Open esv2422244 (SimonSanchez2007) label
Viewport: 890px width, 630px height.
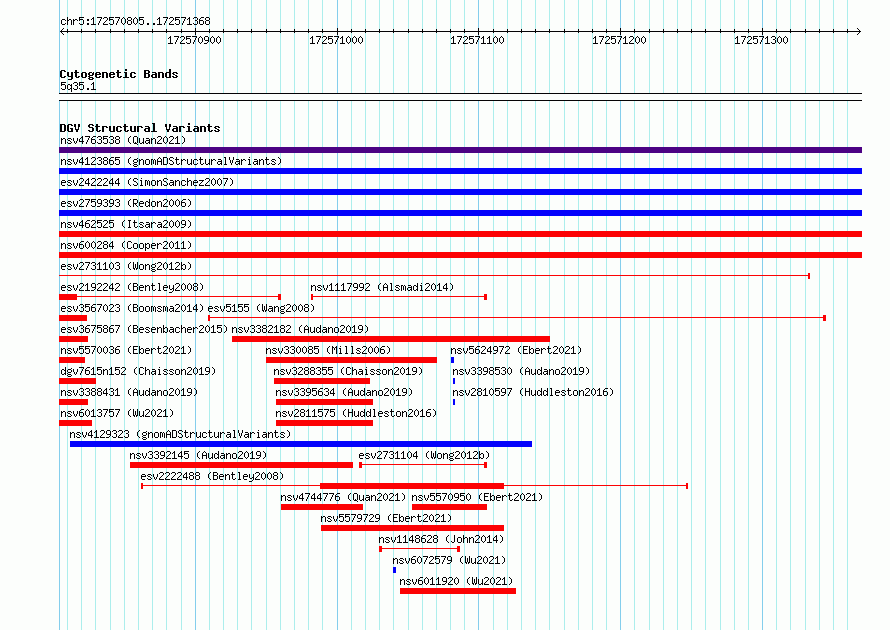click(147, 182)
